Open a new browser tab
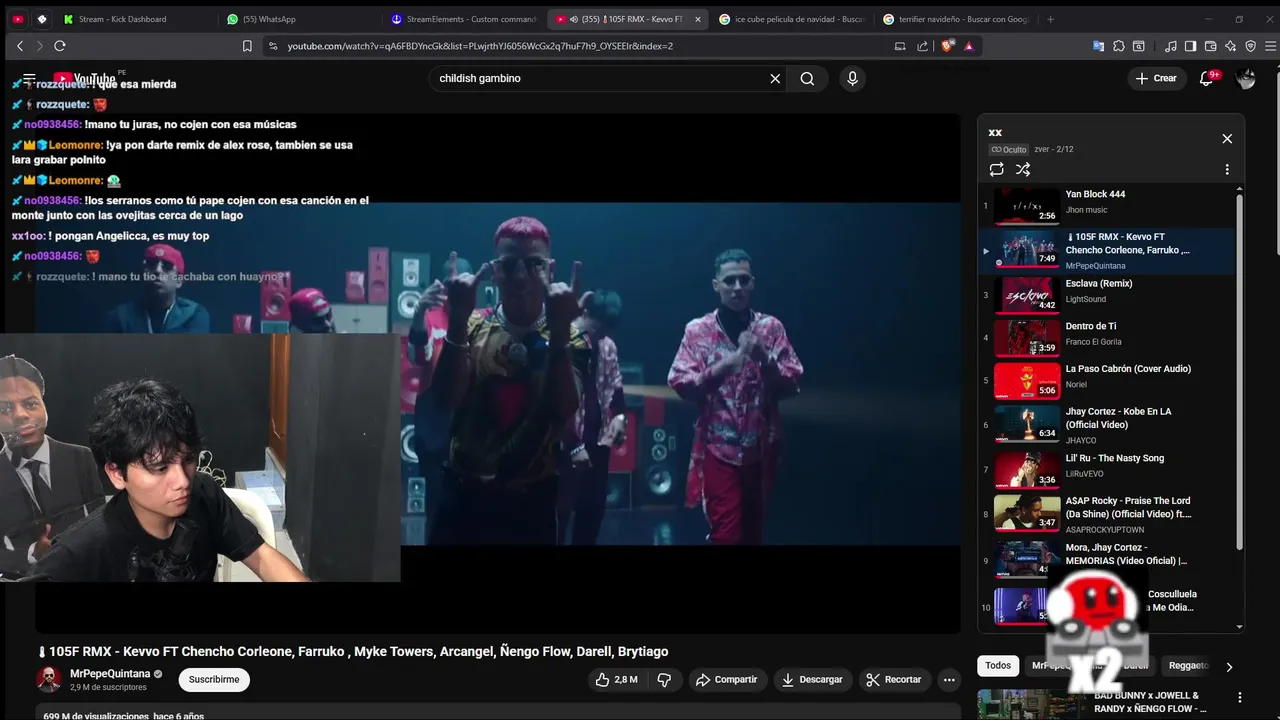The height and width of the screenshot is (720, 1280). point(1050,19)
